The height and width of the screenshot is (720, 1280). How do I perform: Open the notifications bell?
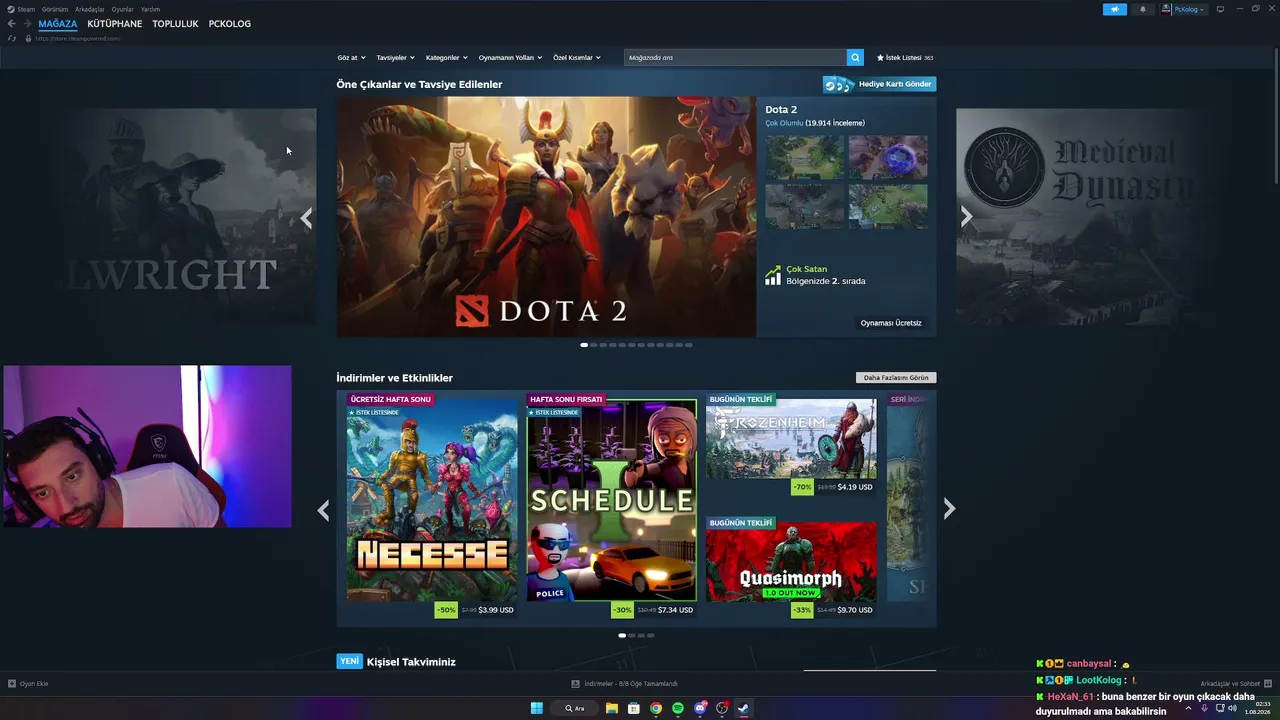pos(1143,9)
